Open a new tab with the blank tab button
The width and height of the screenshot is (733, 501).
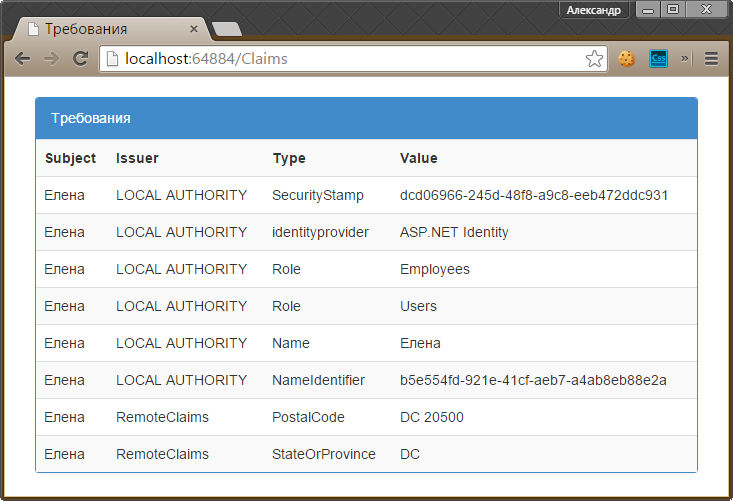point(227,29)
